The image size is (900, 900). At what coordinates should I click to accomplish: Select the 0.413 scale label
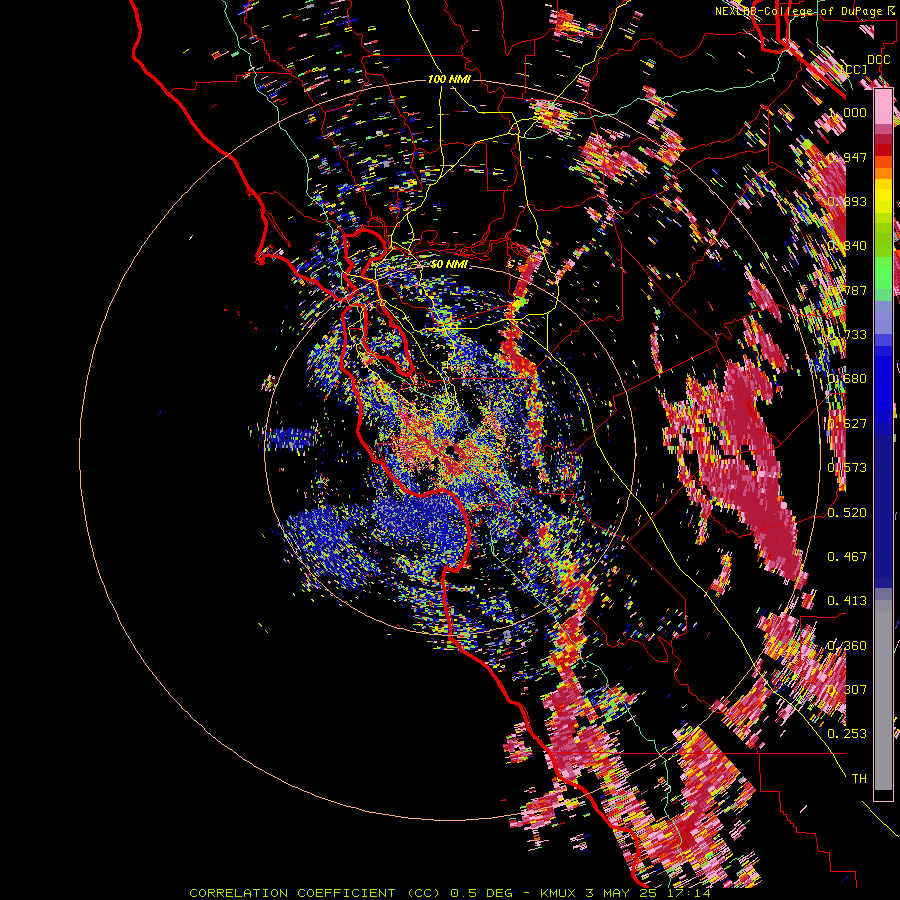[848, 601]
